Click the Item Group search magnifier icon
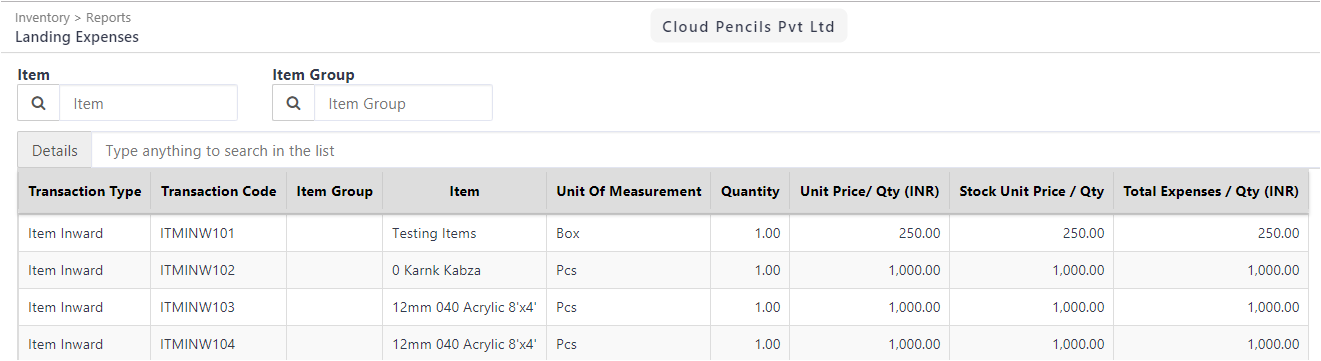This screenshot has width=1321, height=361. click(294, 103)
